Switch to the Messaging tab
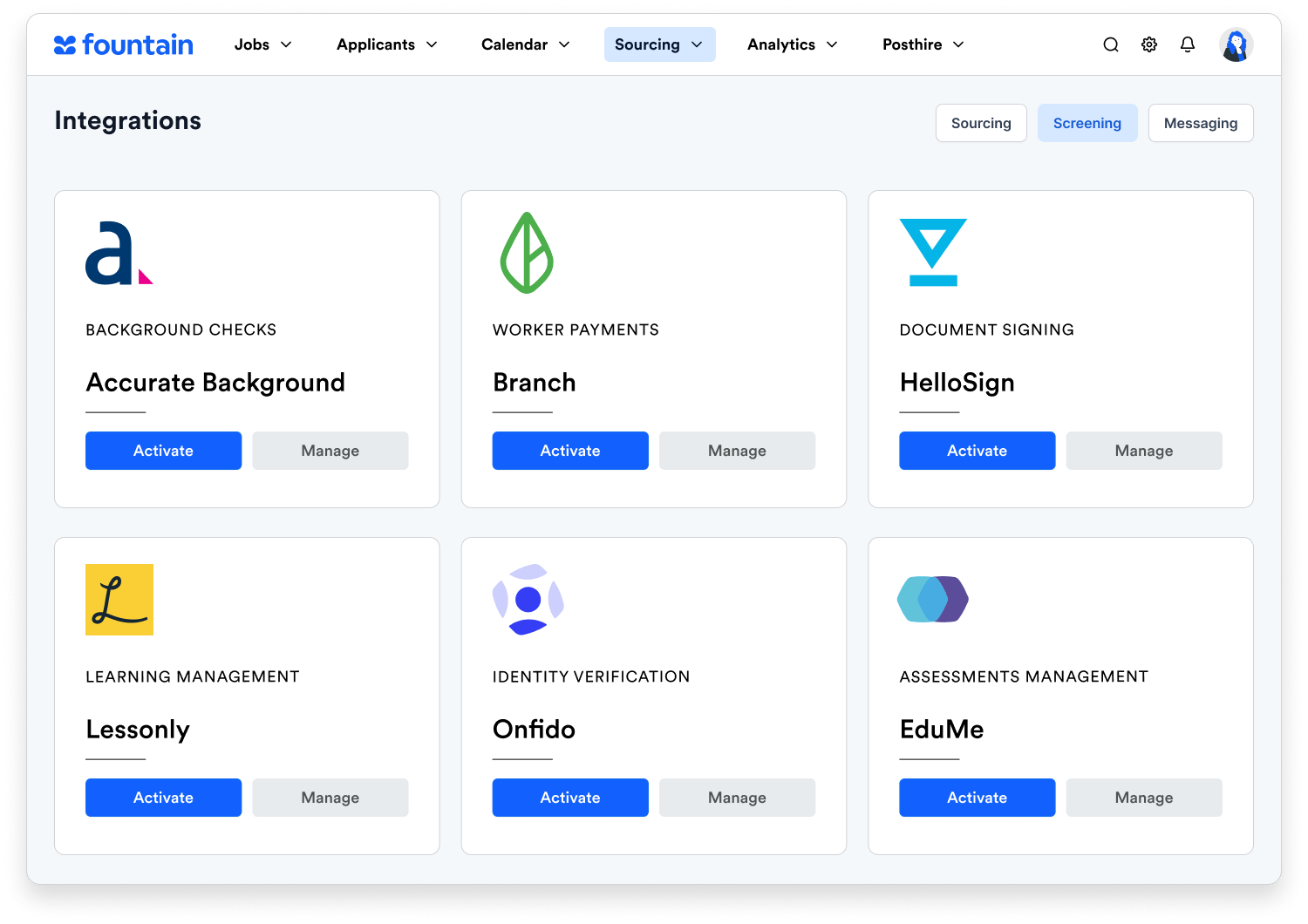This screenshot has height=924, width=1308. tap(1200, 123)
